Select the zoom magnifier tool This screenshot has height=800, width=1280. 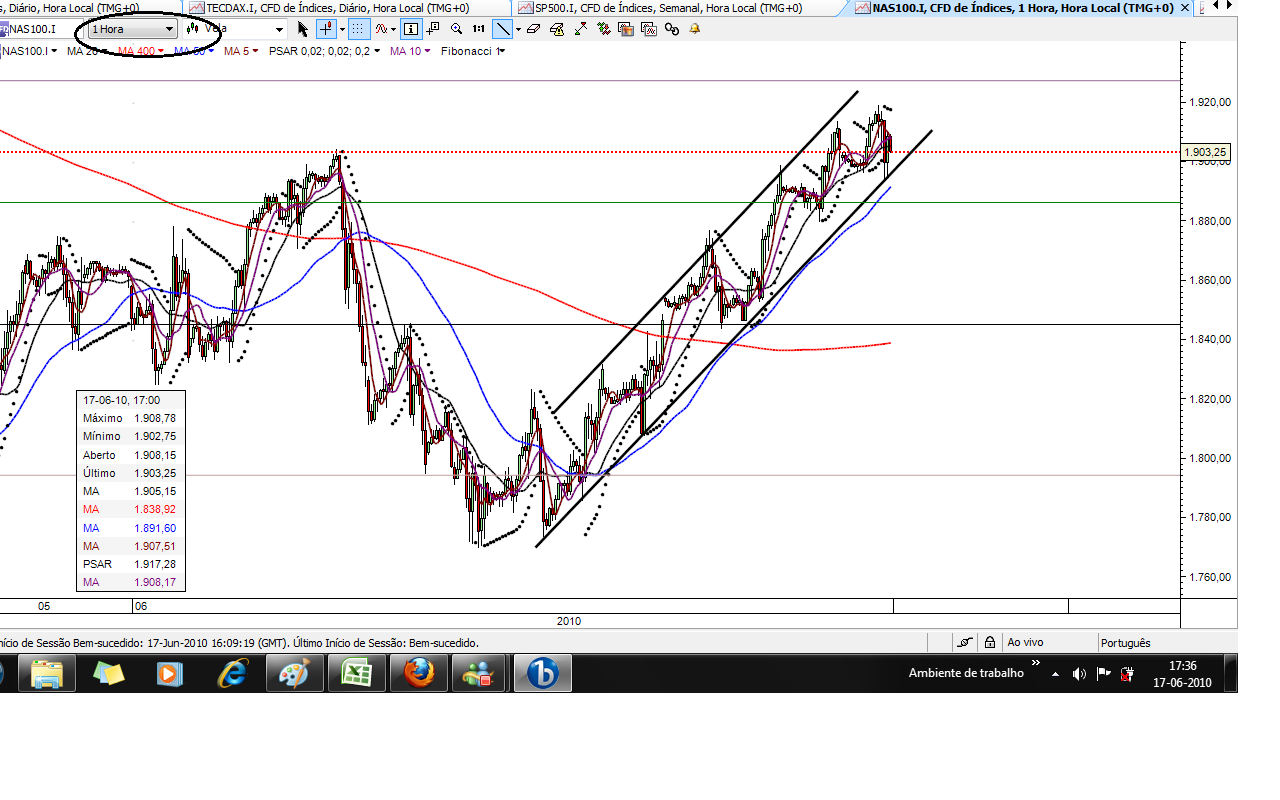[457, 29]
